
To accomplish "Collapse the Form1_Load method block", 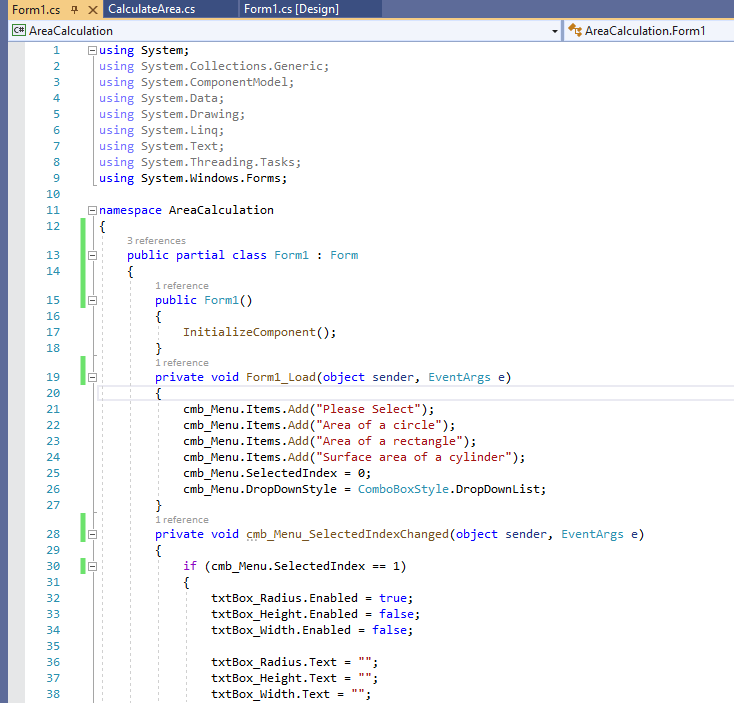I will click(x=92, y=378).
